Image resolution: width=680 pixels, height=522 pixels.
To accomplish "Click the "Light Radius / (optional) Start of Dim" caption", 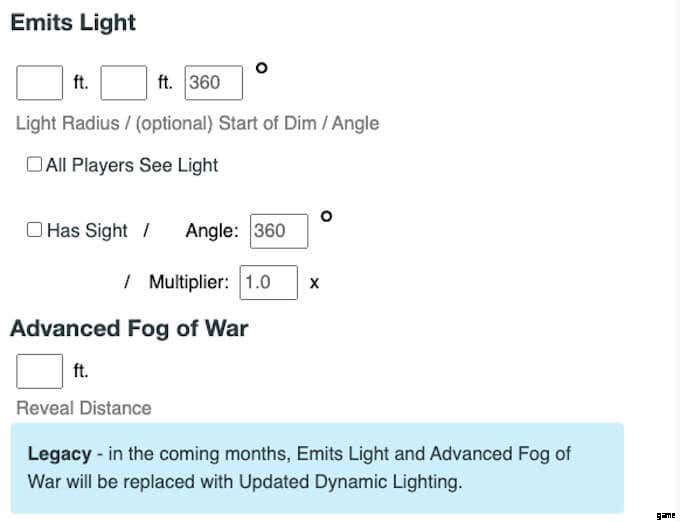I will pyautogui.click(x=166, y=123).
